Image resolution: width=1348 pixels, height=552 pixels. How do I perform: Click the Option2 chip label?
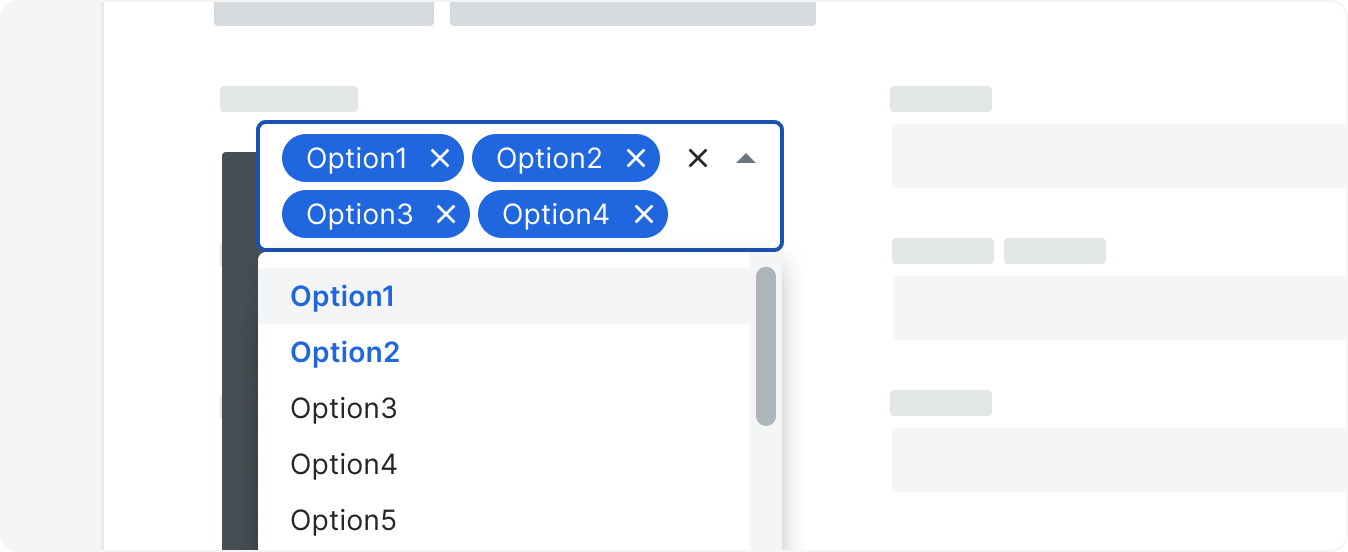549,158
